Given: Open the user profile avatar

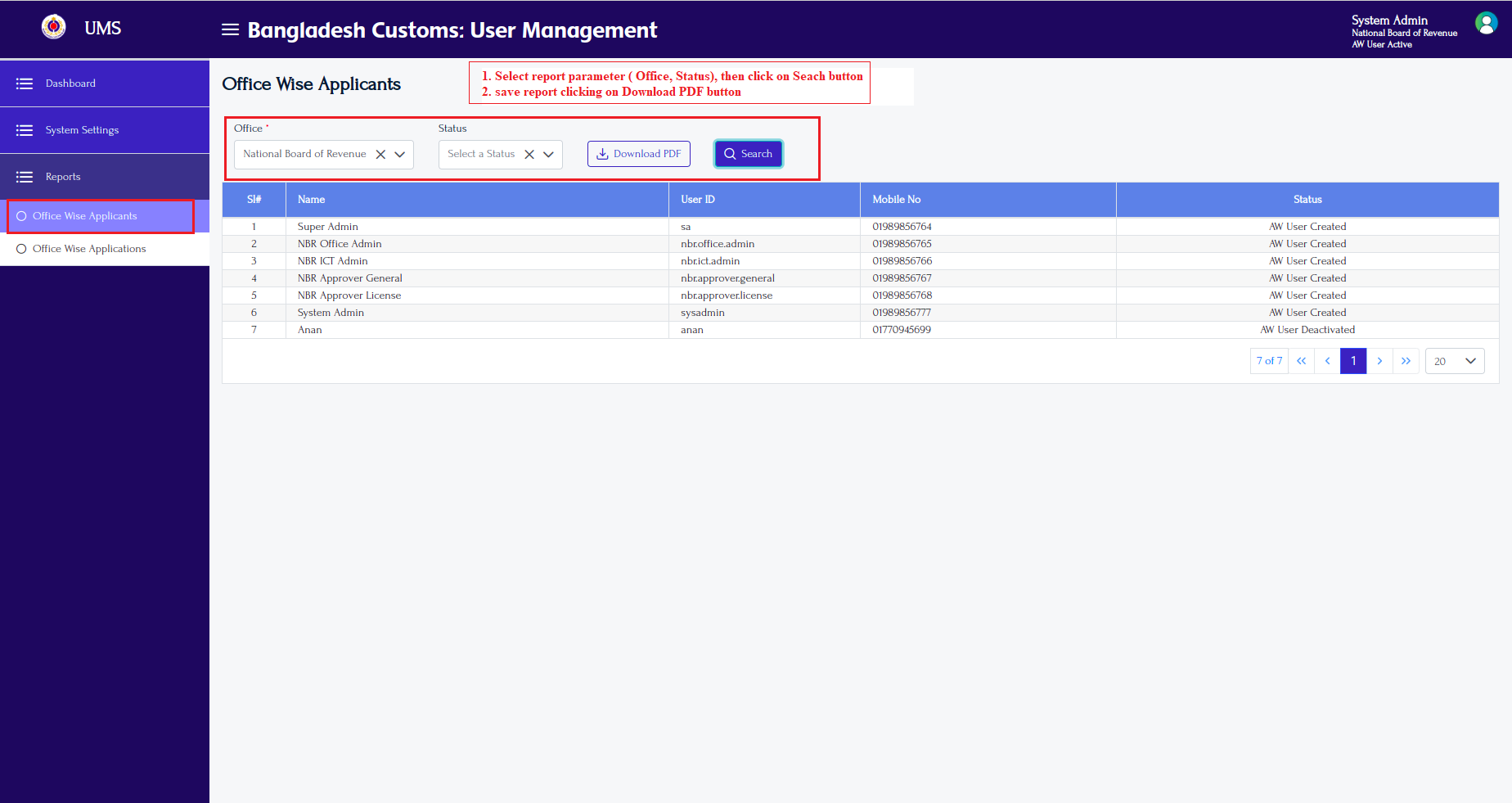Looking at the screenshot, I should 1486,23.
